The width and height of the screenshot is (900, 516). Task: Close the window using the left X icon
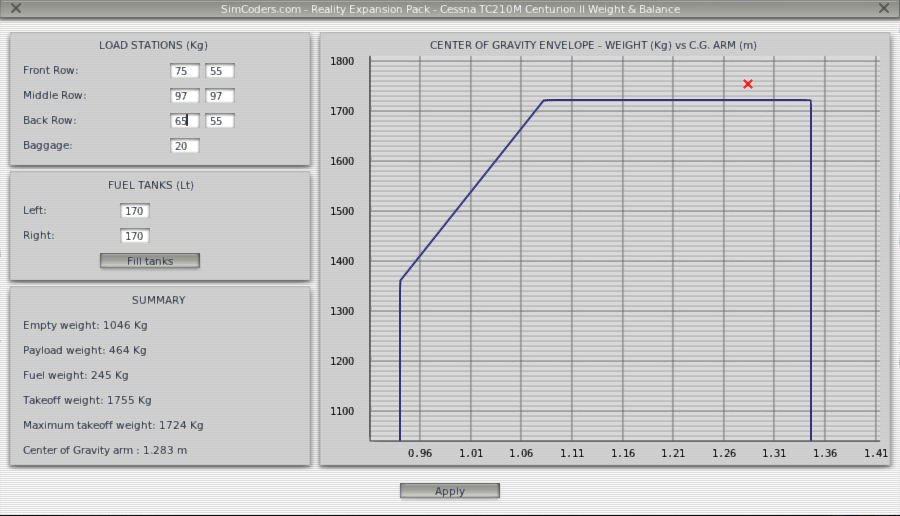coord(16,8)
